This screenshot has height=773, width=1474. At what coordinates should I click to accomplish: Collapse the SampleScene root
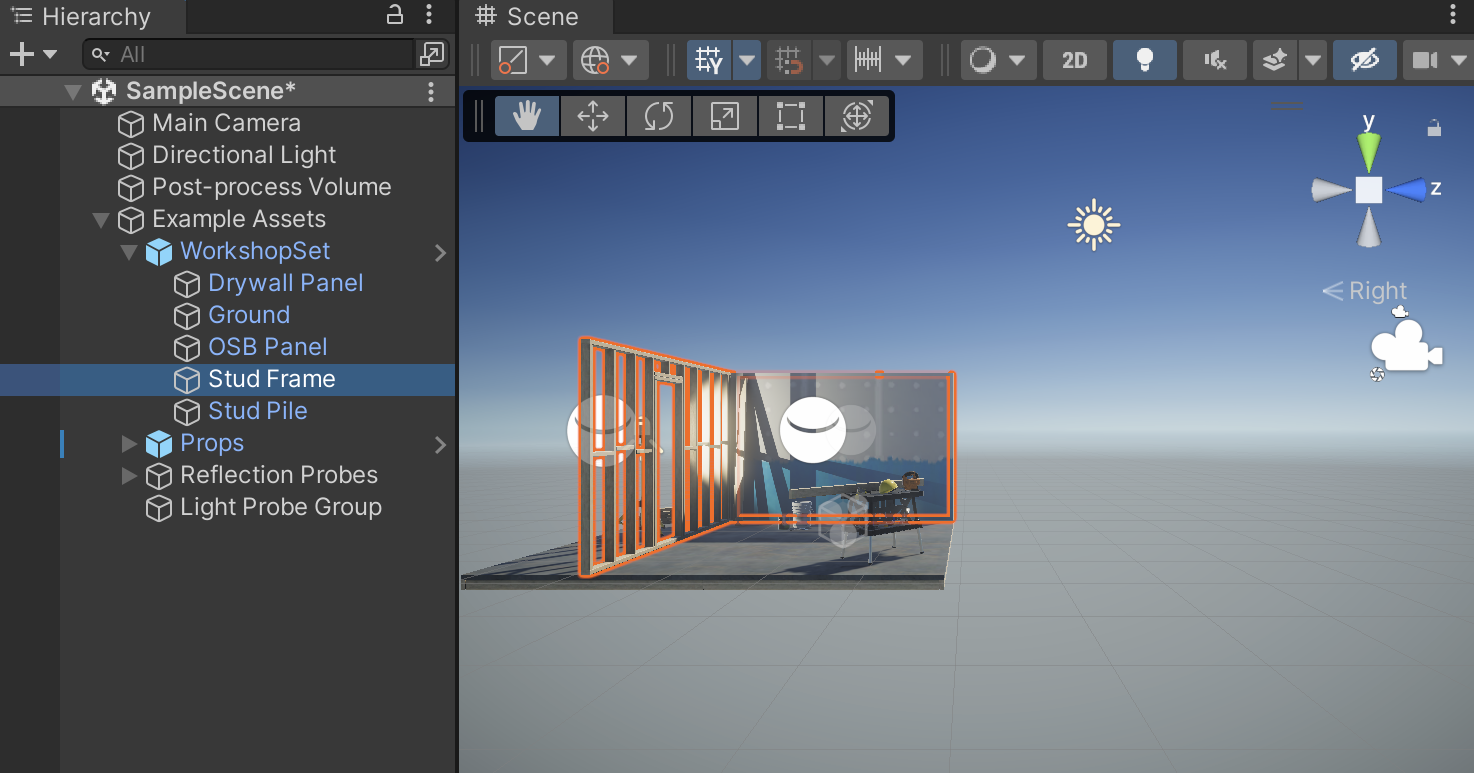pos(72,91)
